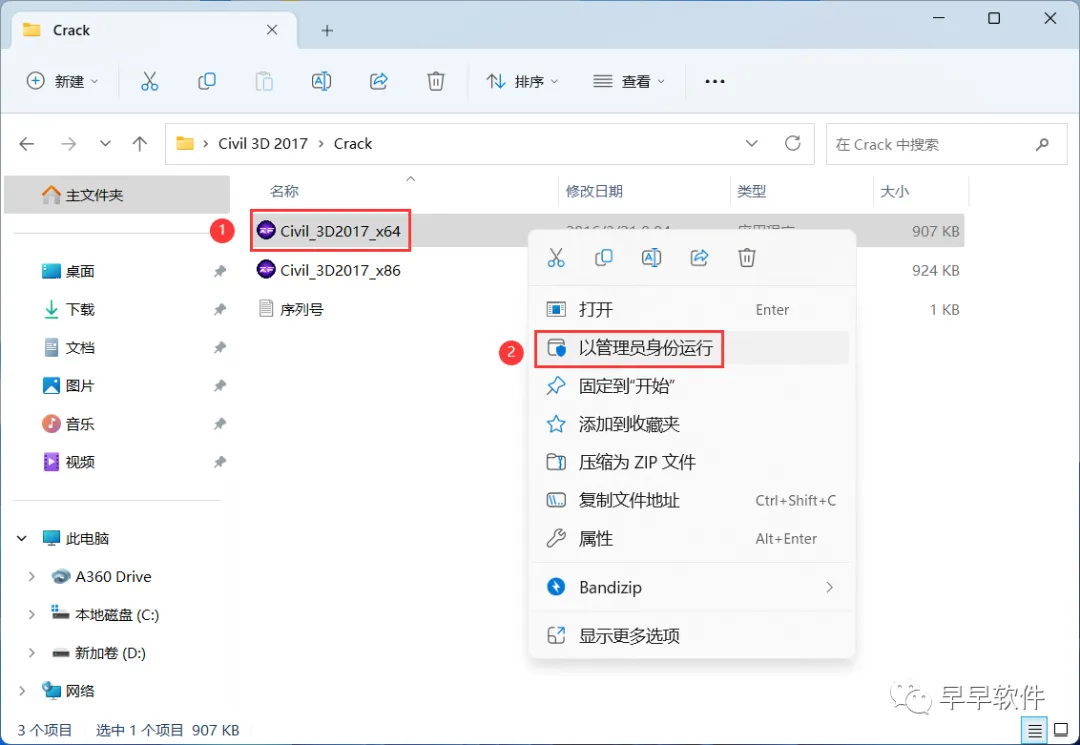Screen dimensions: 1080x745
Task: Choose 显示更多选项 in context menu
Action: [x=692, y=636]
